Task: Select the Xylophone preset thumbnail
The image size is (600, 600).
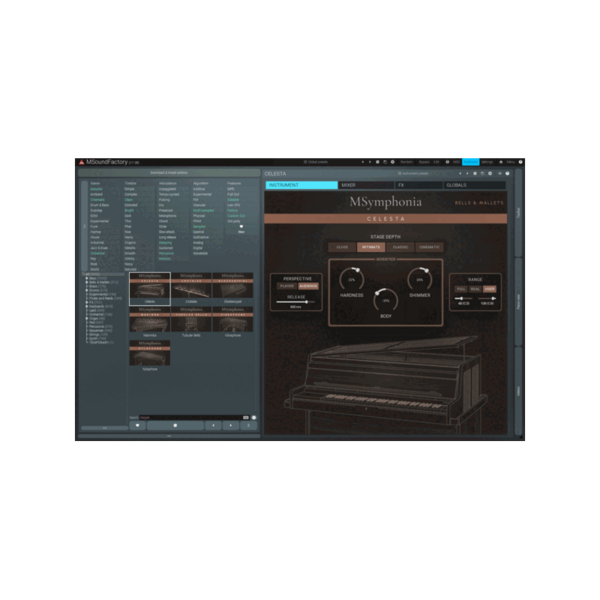Action: pyautogui.click(x=150, y=355)
